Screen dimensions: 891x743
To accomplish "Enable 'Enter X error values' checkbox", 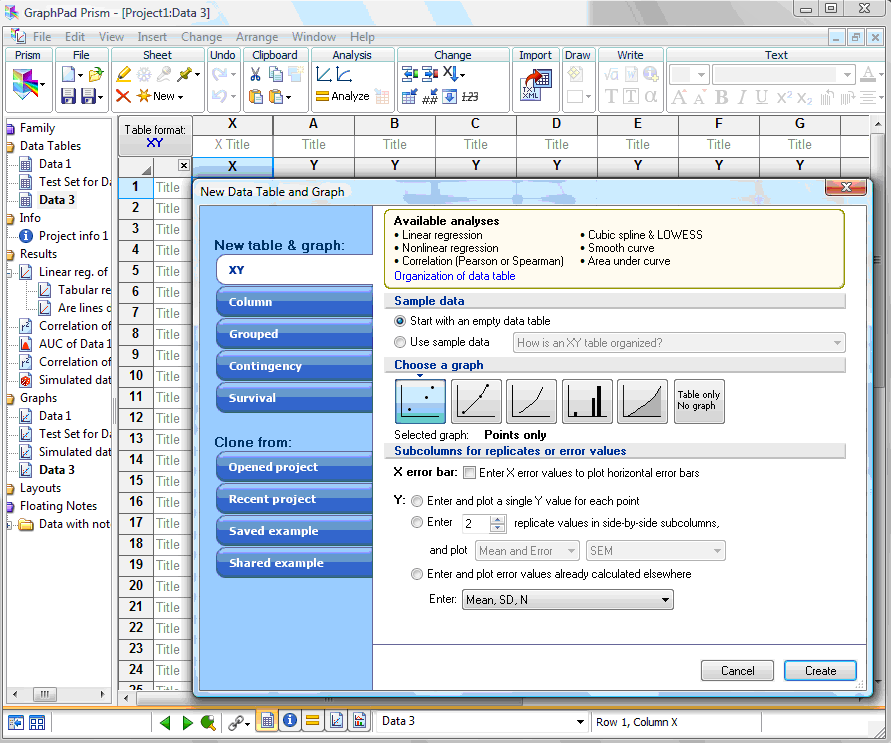I will coord(469,473).
